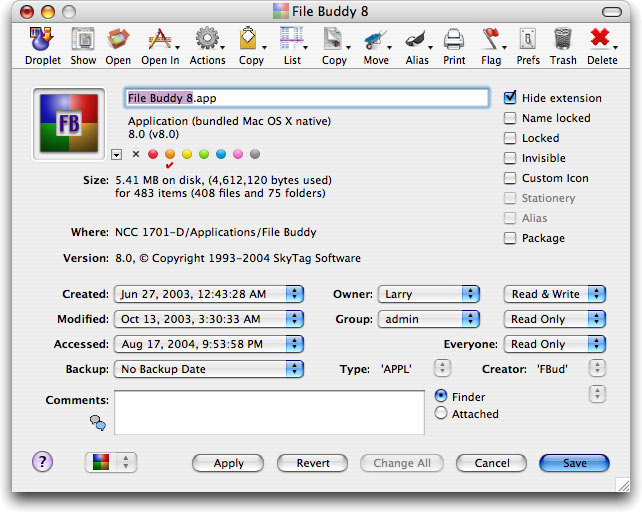Click the List toolbar icon
This screenshot has height=512, width=642.
click(292, 39)
